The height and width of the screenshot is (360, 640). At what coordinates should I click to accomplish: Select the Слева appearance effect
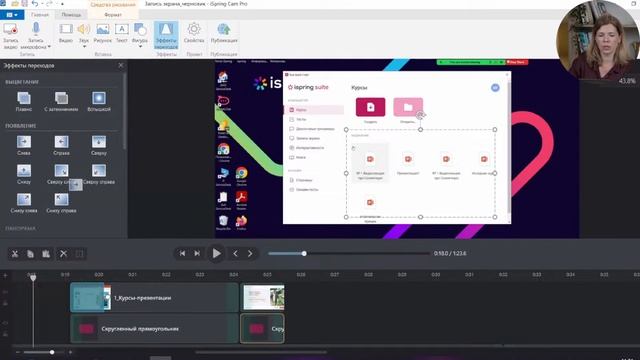24,145
